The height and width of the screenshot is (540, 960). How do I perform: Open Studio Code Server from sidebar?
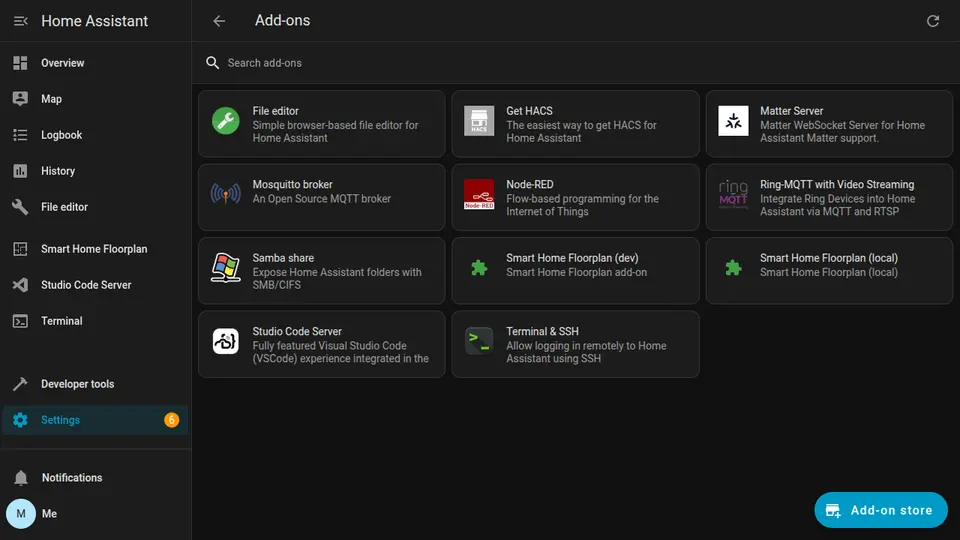[x=96, y=285]
